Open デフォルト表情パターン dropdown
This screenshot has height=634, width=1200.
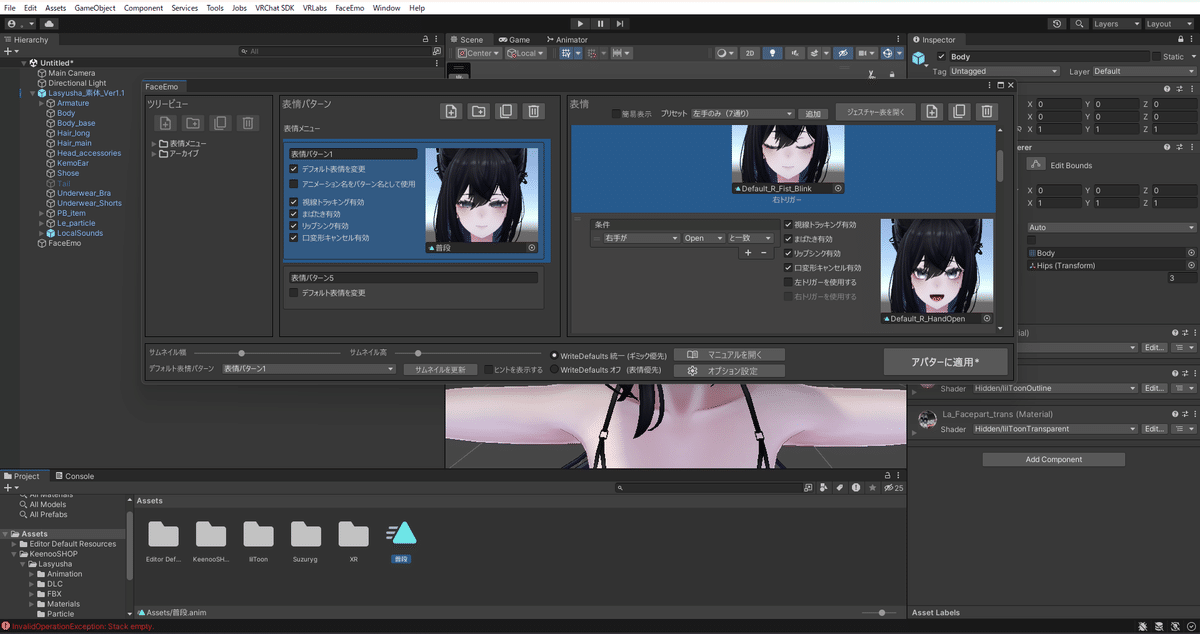[308, 369]
